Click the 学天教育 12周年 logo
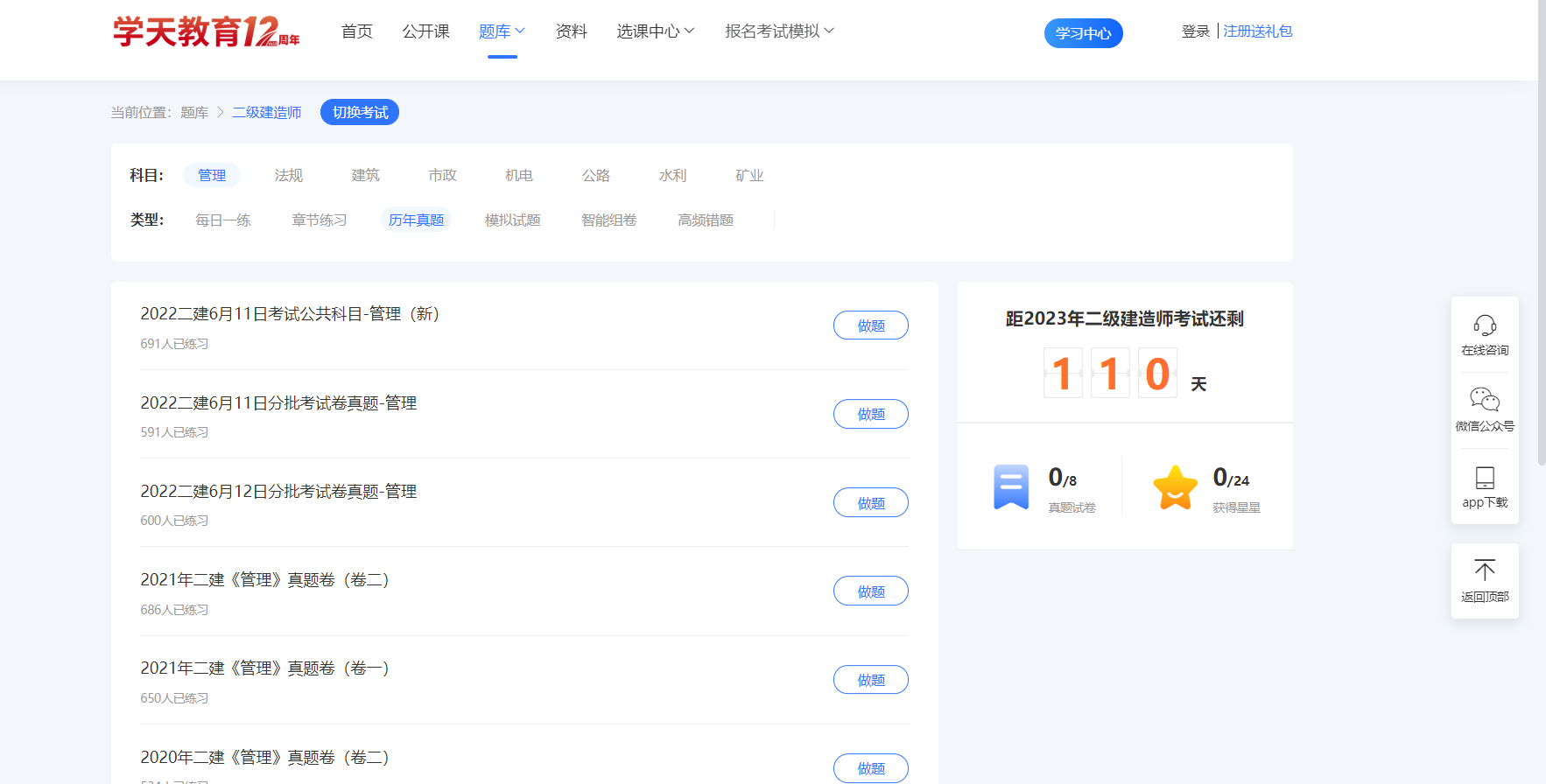This screenshot has height=784, width=1546. click(x=206, y=31)
